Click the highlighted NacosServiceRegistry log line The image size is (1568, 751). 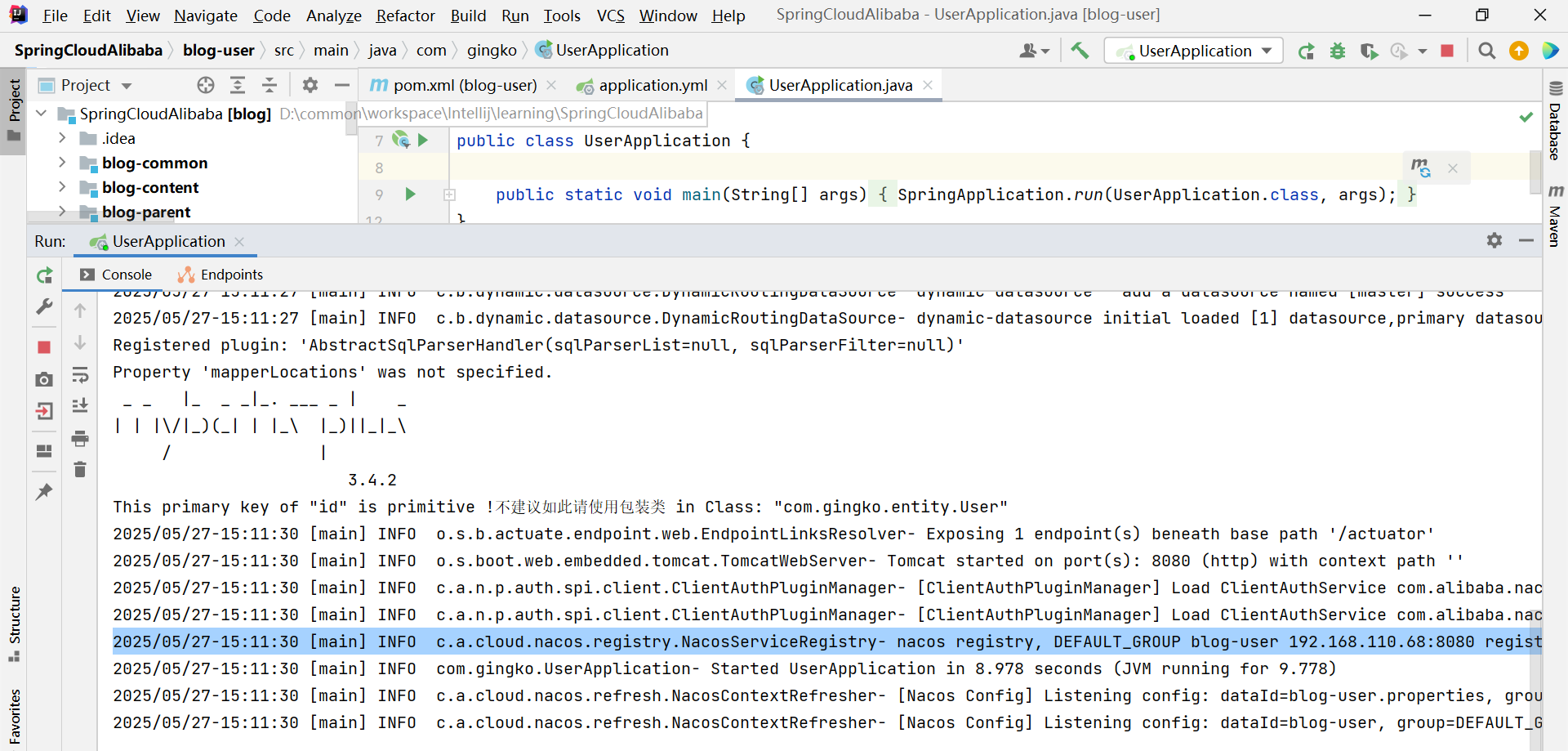tap(826, 641)
